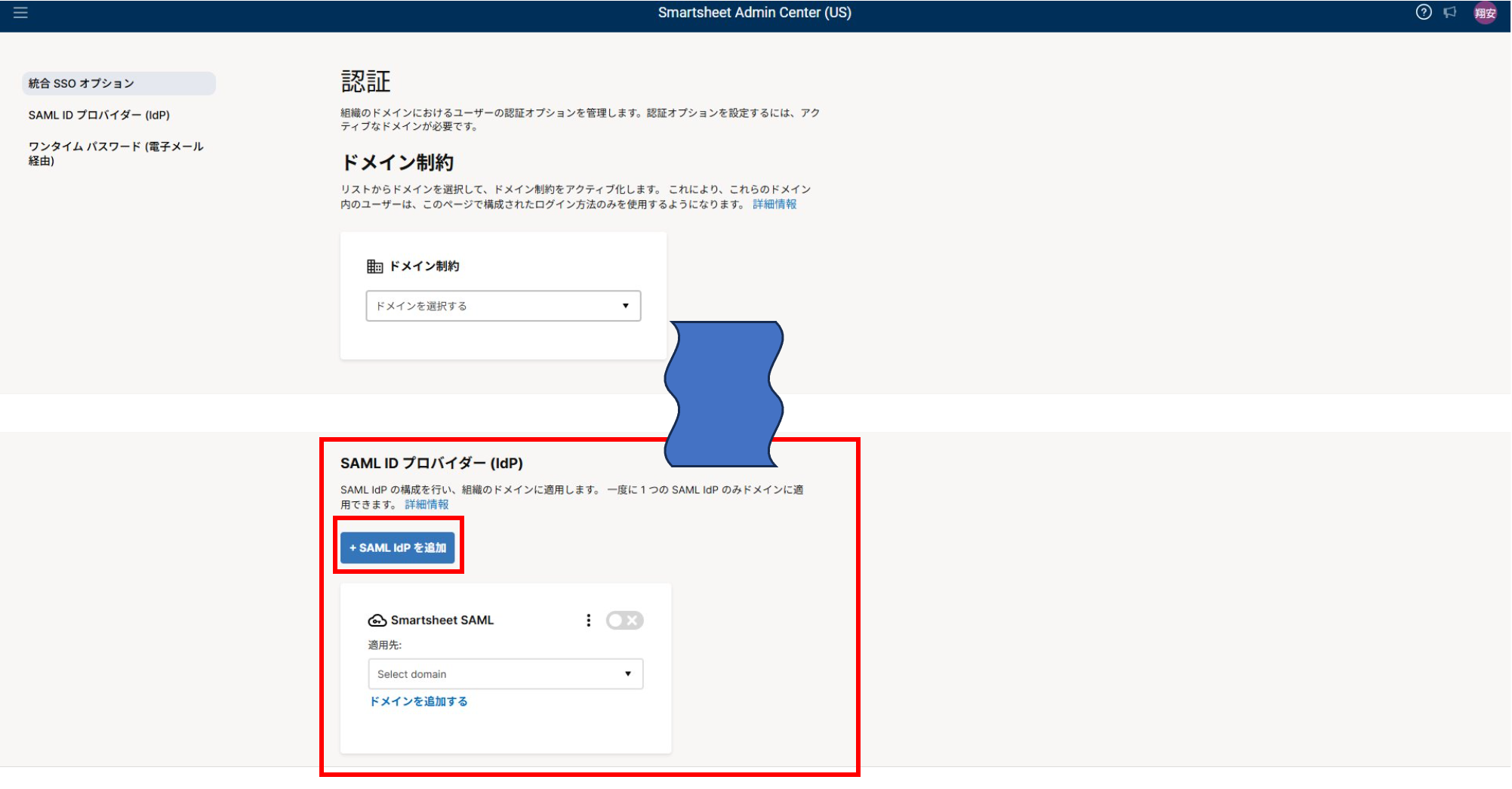Open the hamburger menu in the header
The width and height of the screenshot is (1512, 789).
20,13
